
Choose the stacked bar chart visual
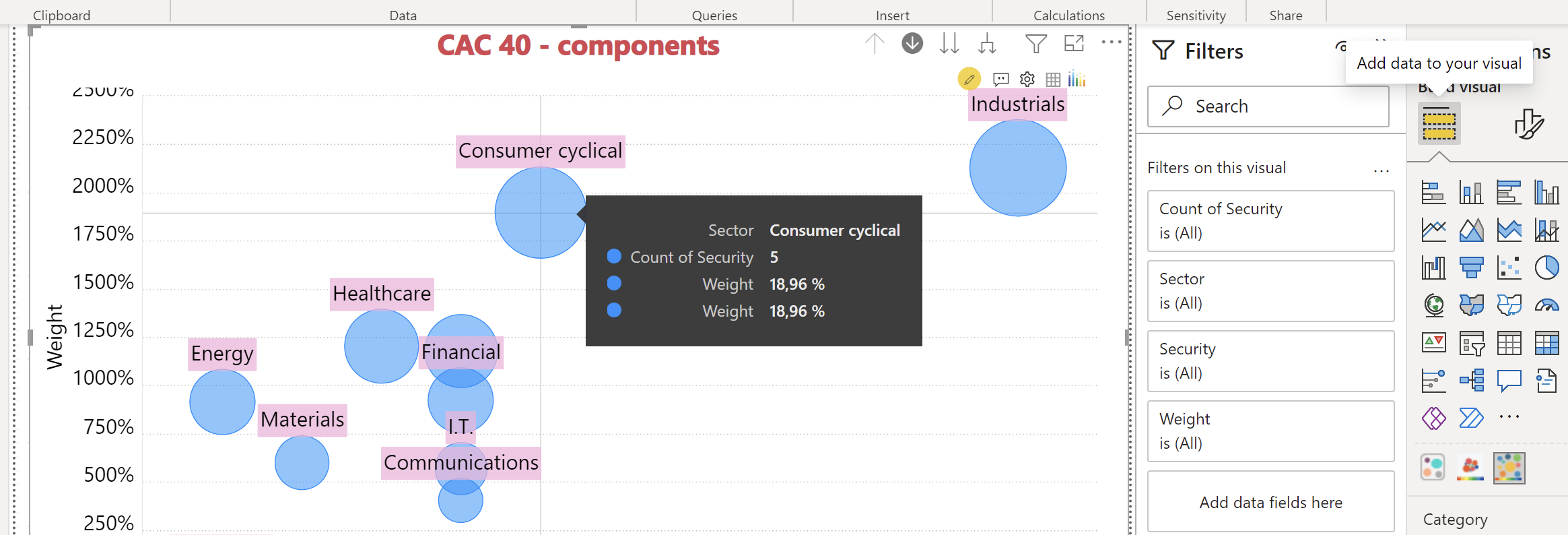tap(1433, 193)
